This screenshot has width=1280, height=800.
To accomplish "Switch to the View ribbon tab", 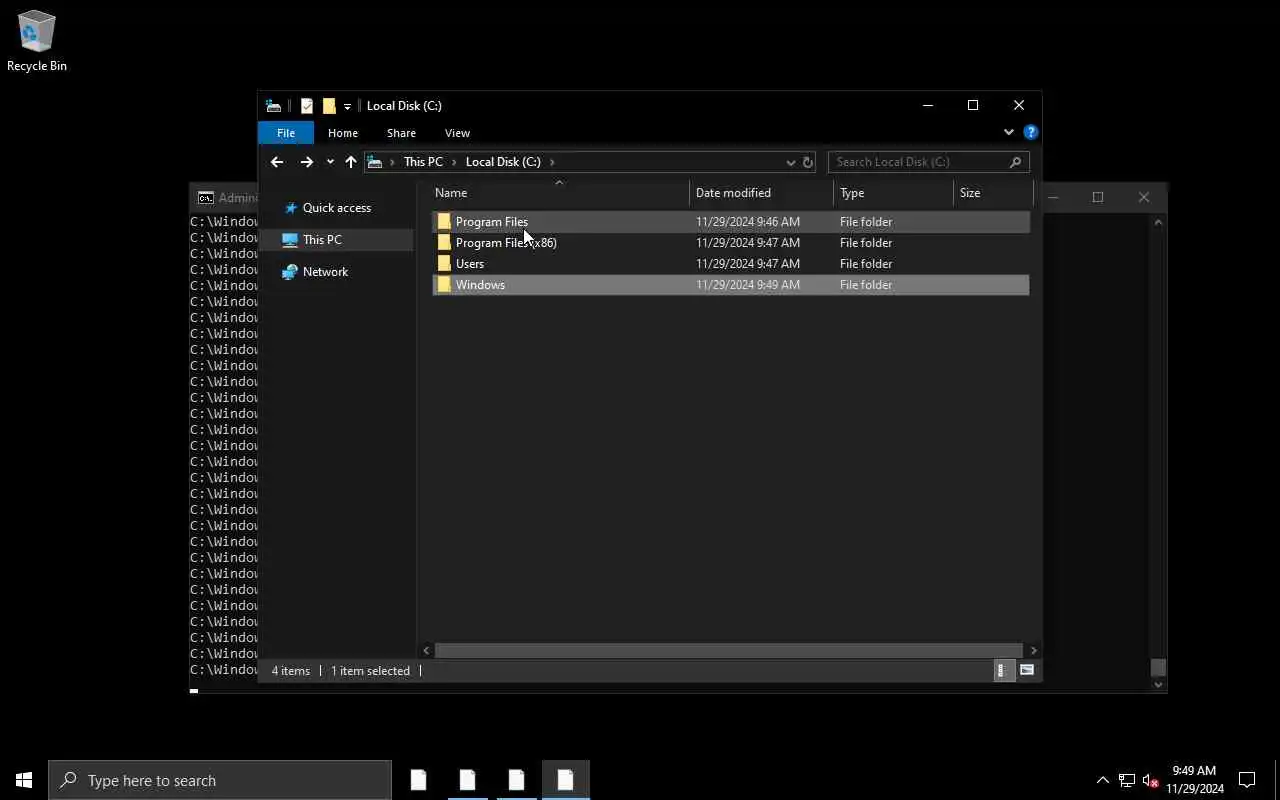I will [457, 133].
